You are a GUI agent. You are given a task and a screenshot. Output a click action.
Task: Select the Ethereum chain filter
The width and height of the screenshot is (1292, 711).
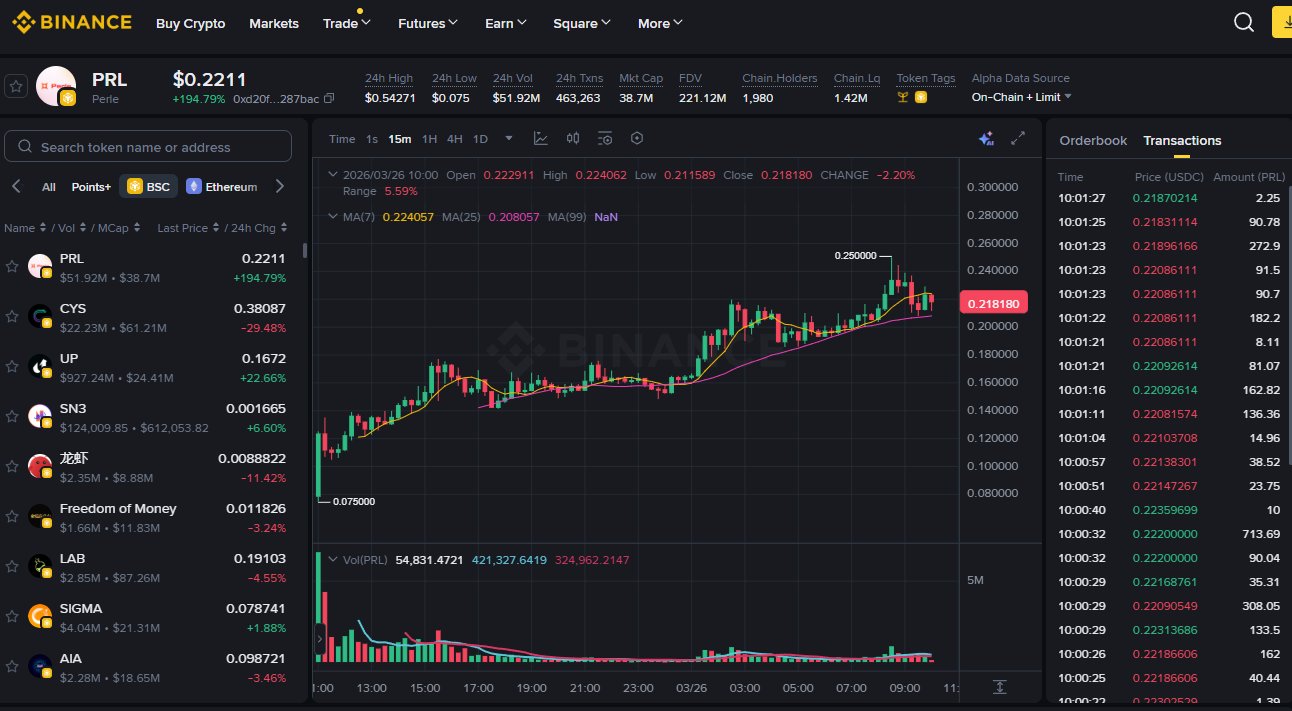[x=221, y=187]
